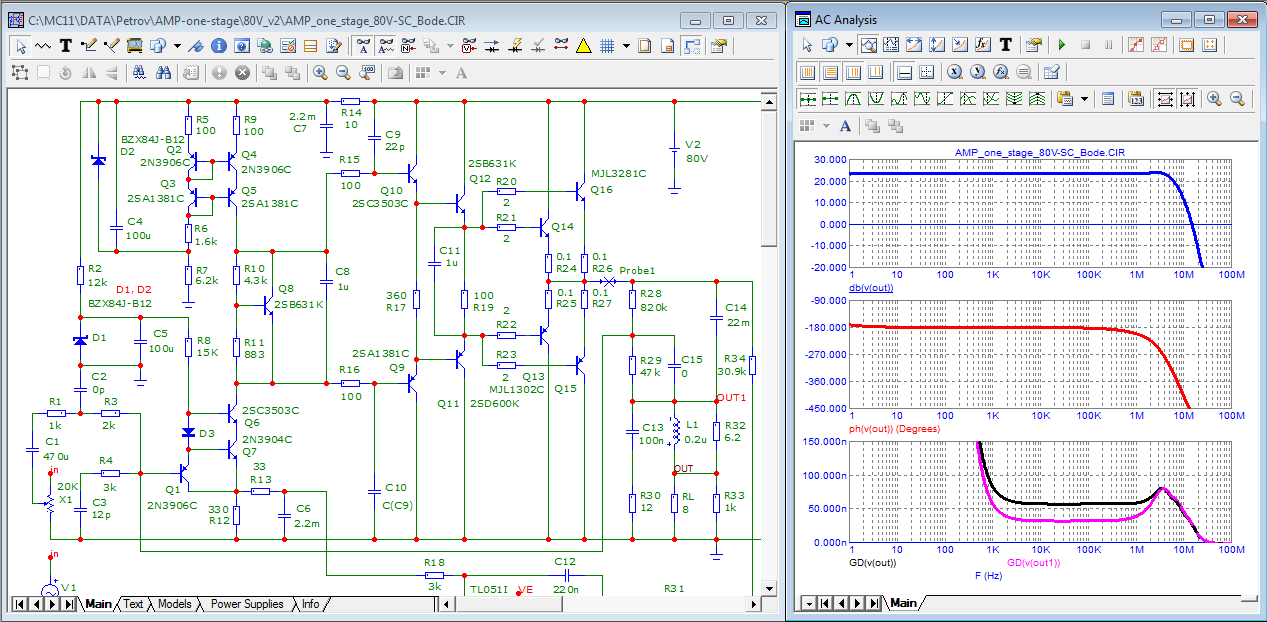Click the yellow triangle warning icon
This screenshot has height=622, width=1267.
[x=584, y=45]
